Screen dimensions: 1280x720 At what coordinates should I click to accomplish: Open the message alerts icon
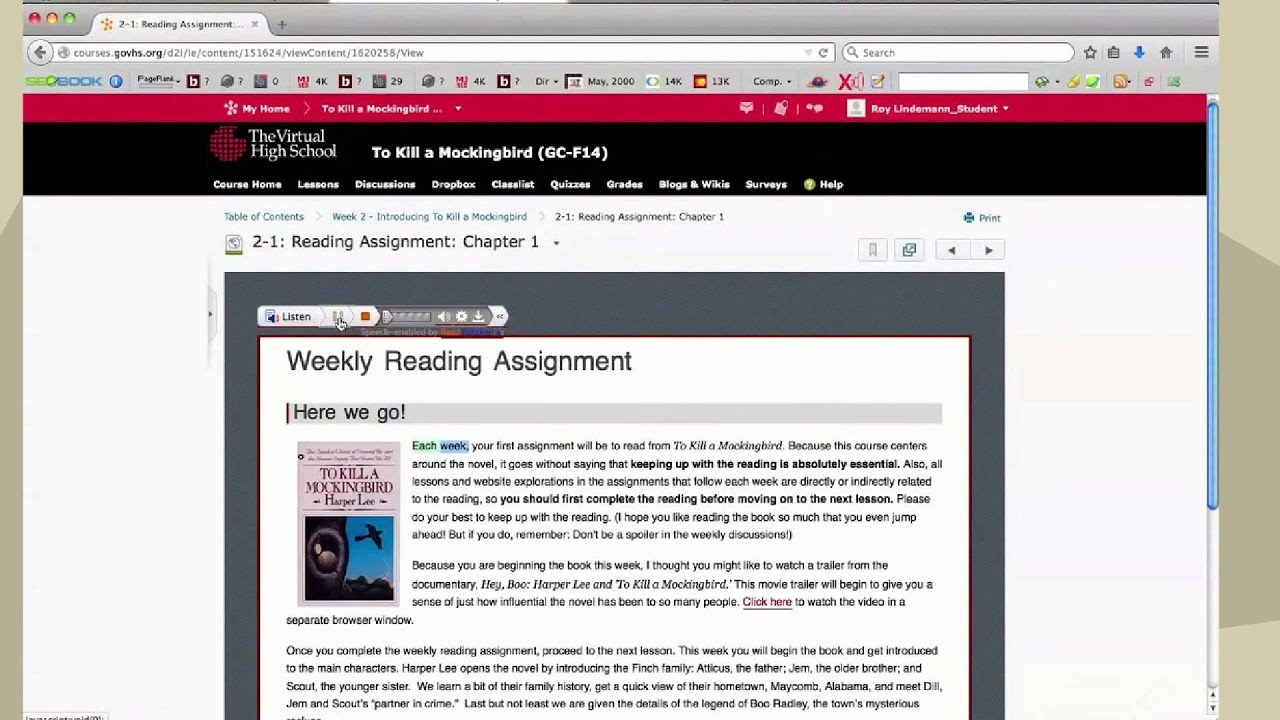746,108
